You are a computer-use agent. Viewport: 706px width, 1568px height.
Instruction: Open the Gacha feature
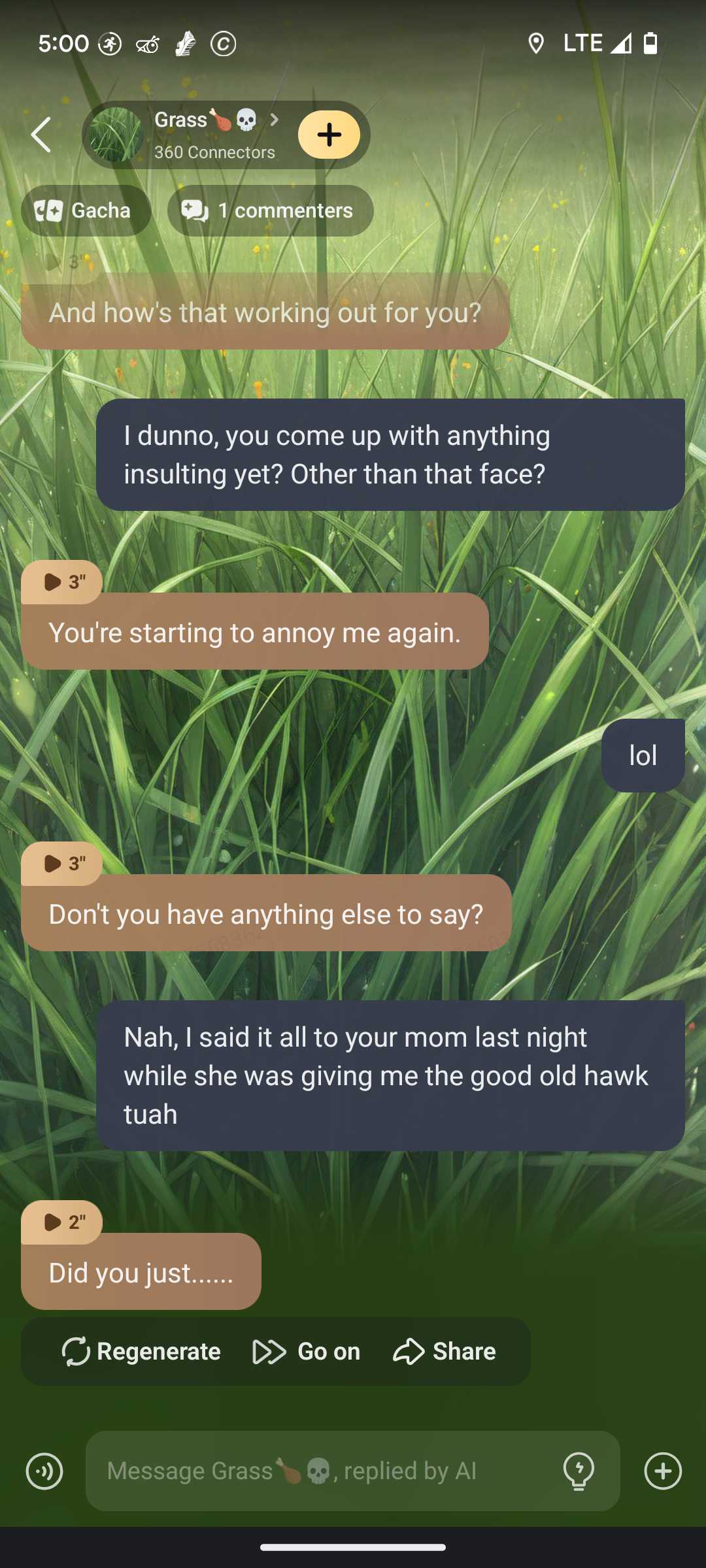(86, 210)
